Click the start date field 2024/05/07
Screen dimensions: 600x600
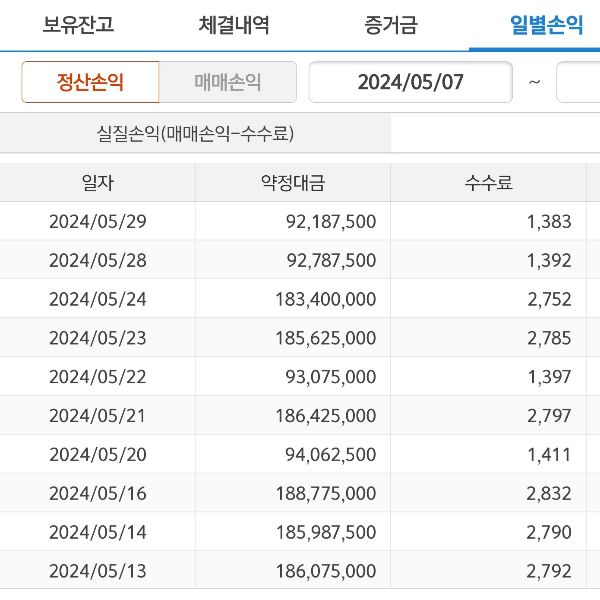tap(410, 82)
